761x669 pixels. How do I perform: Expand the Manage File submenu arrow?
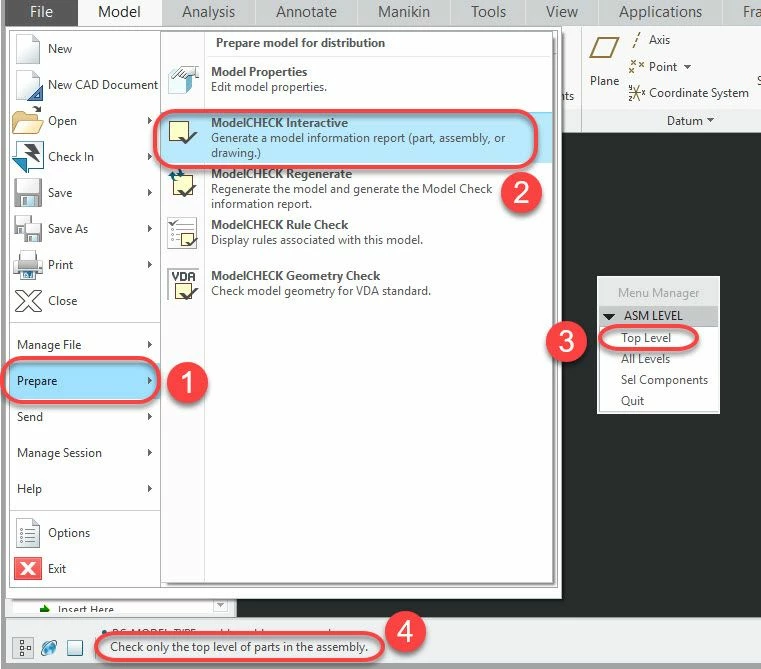pyautogui.click(x=150, y=345)
